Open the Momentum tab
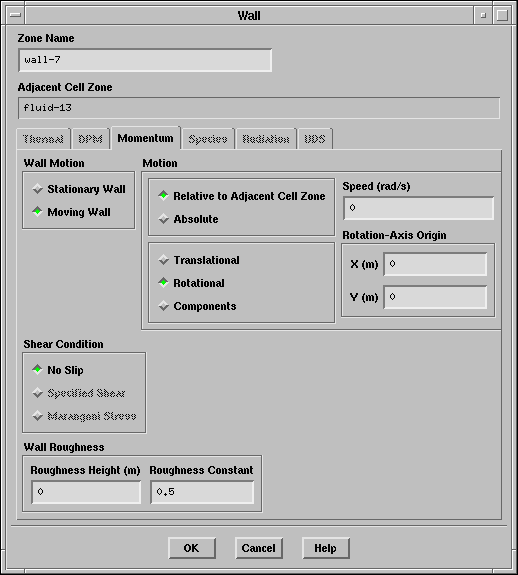 tap(146, 138)
